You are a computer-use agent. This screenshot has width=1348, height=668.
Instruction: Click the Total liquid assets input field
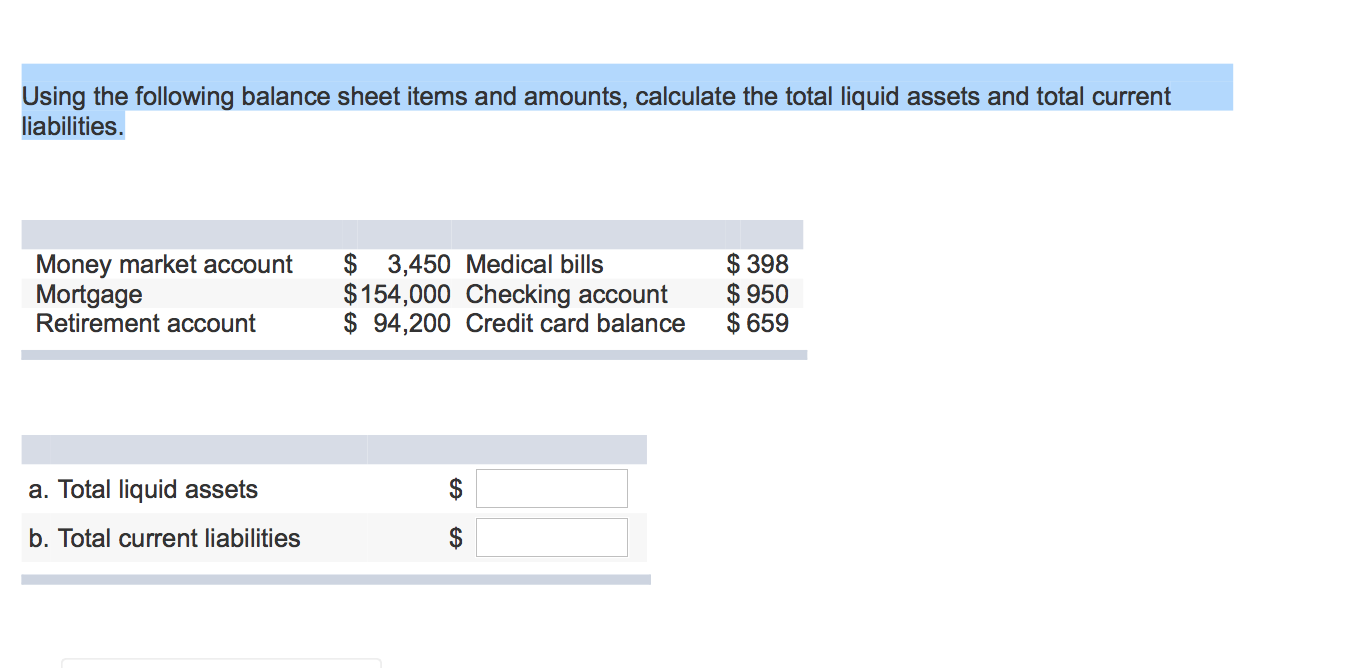551,489
